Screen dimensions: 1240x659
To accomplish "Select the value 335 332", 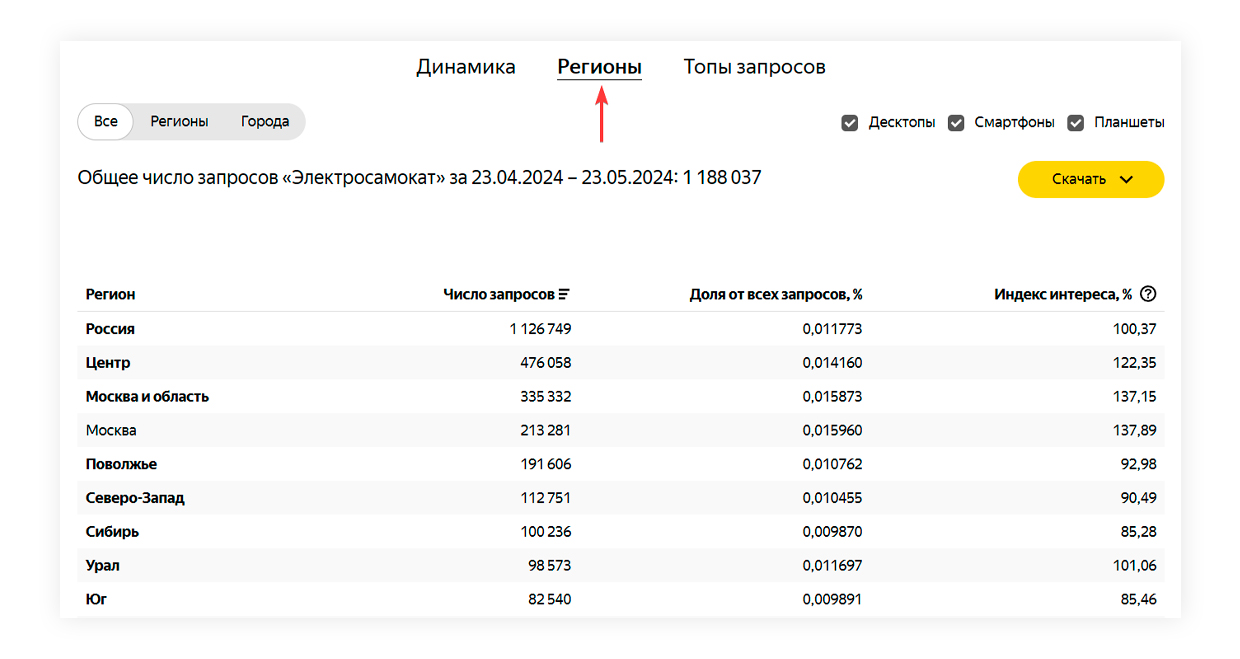I will click(544, 397).
